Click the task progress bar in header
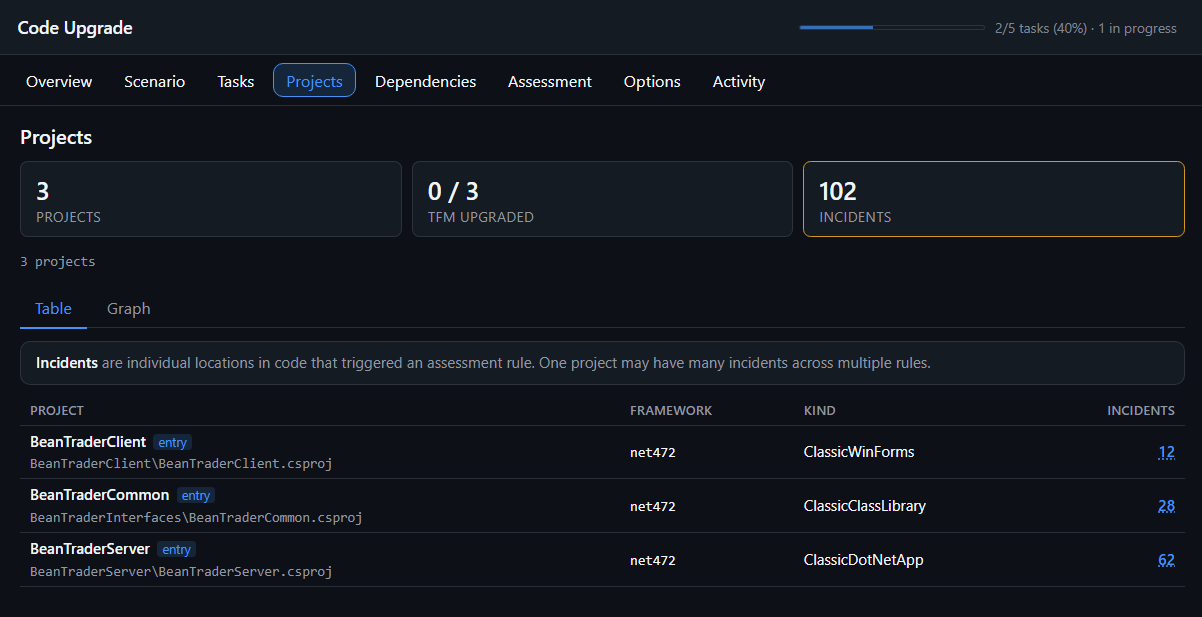This screenshot has width=1202, height=617. (892, 28)
